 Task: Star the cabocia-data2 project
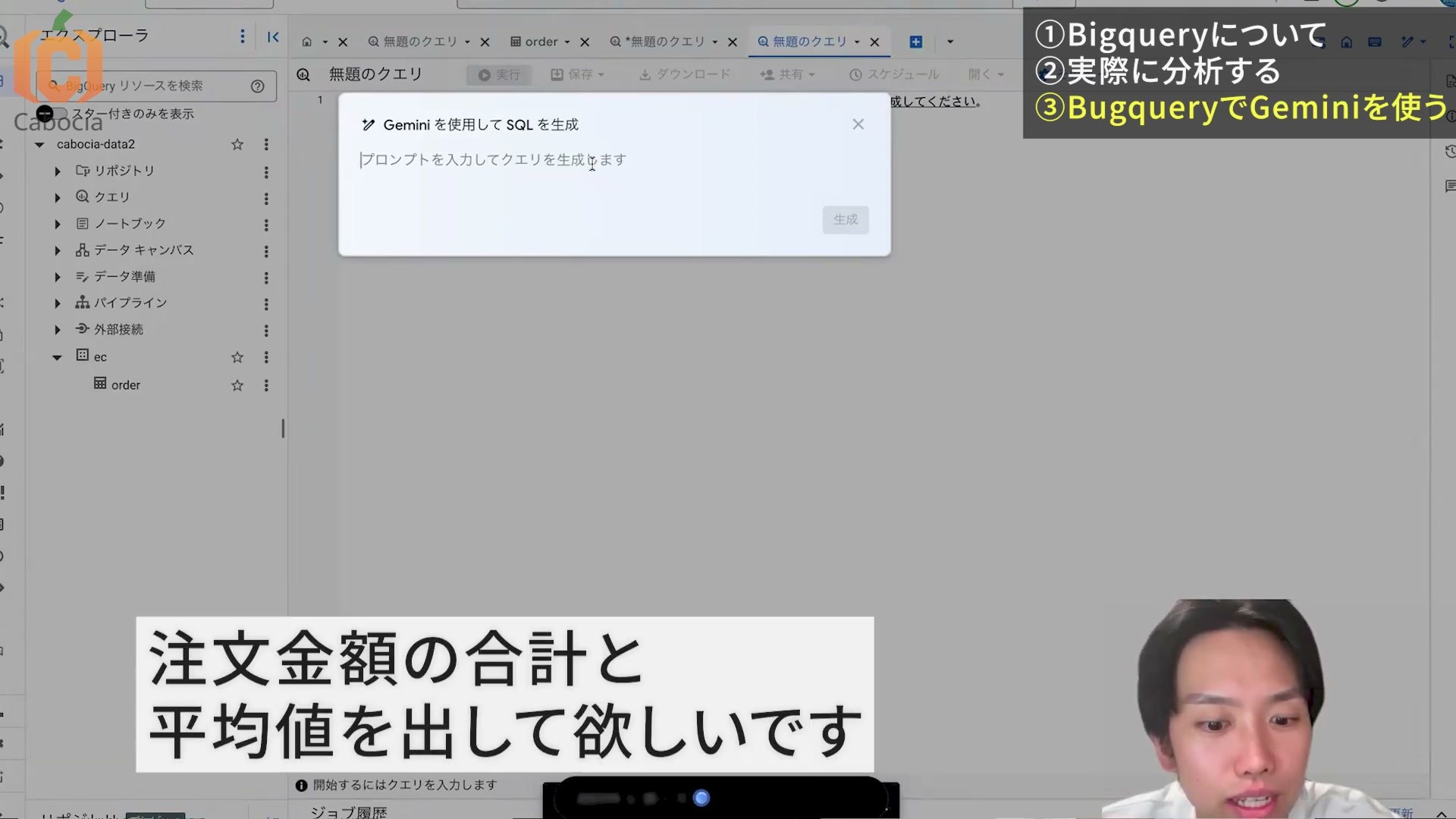[237, 144]
